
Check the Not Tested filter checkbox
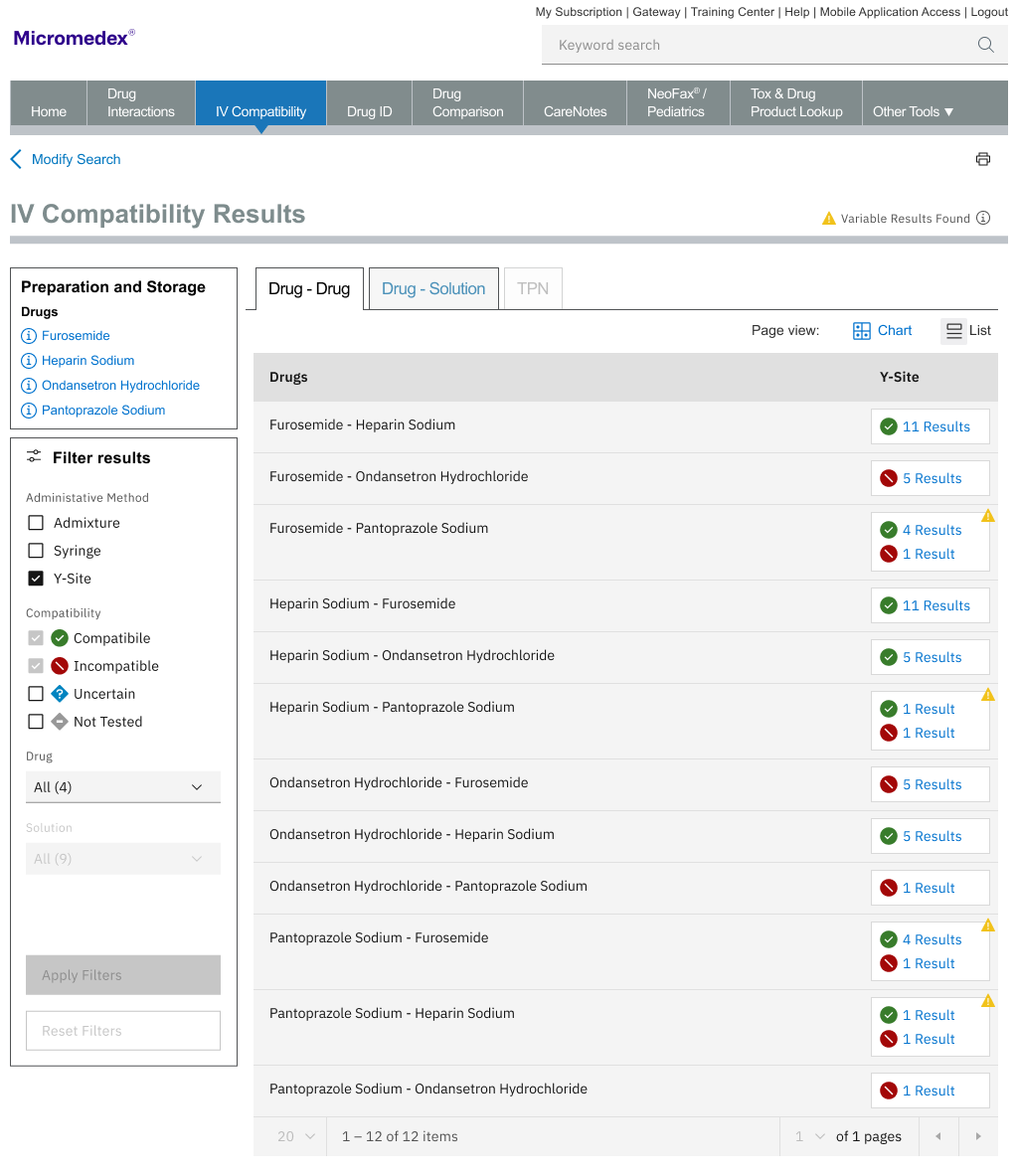(x=35, y=722)
